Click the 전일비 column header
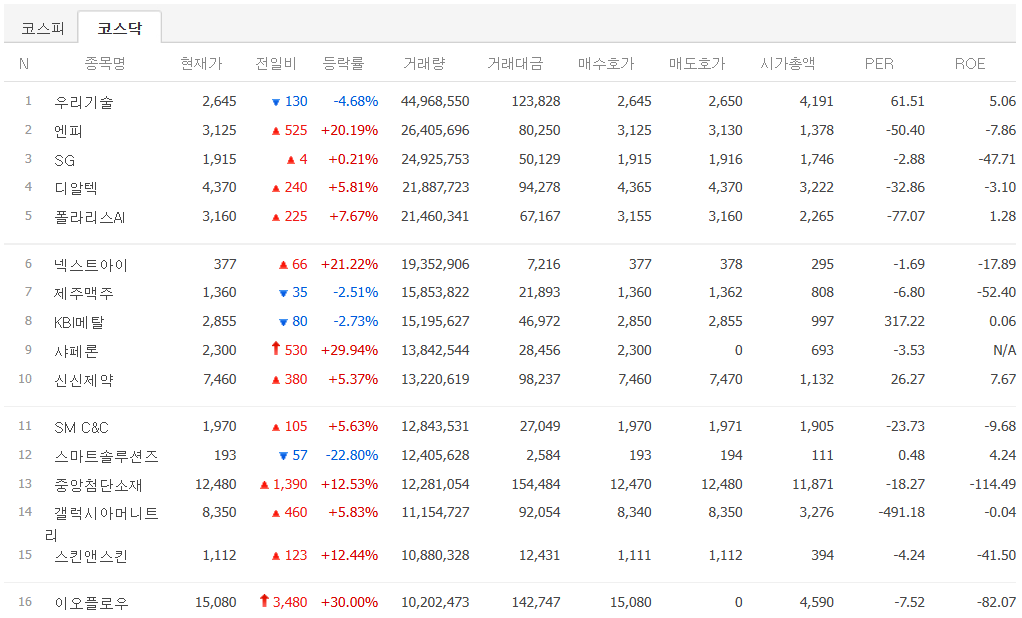This screenshot has height=618, width=1022. [x=276, y=63]
